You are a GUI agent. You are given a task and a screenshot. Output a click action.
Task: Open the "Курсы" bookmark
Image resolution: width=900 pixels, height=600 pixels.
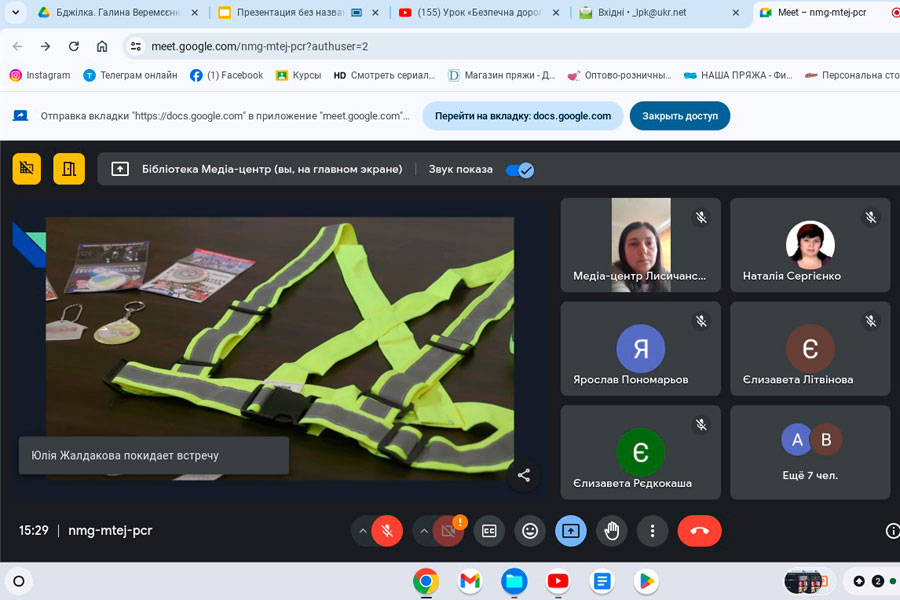(298, 75)
